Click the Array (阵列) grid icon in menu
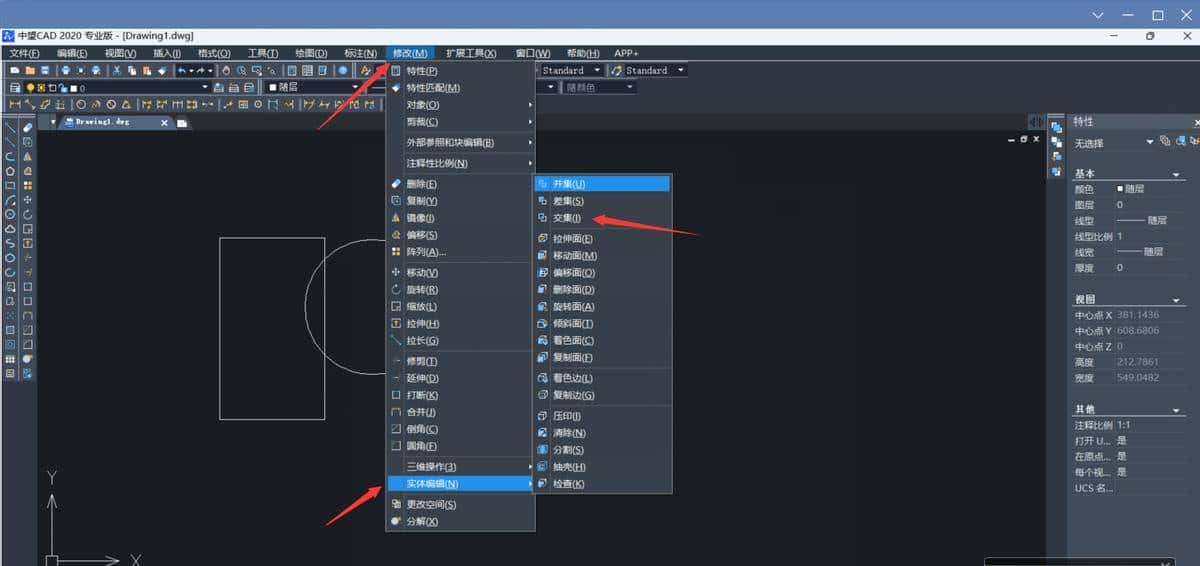This screenshot has height=566, width=1200. [x=396, y=252]
